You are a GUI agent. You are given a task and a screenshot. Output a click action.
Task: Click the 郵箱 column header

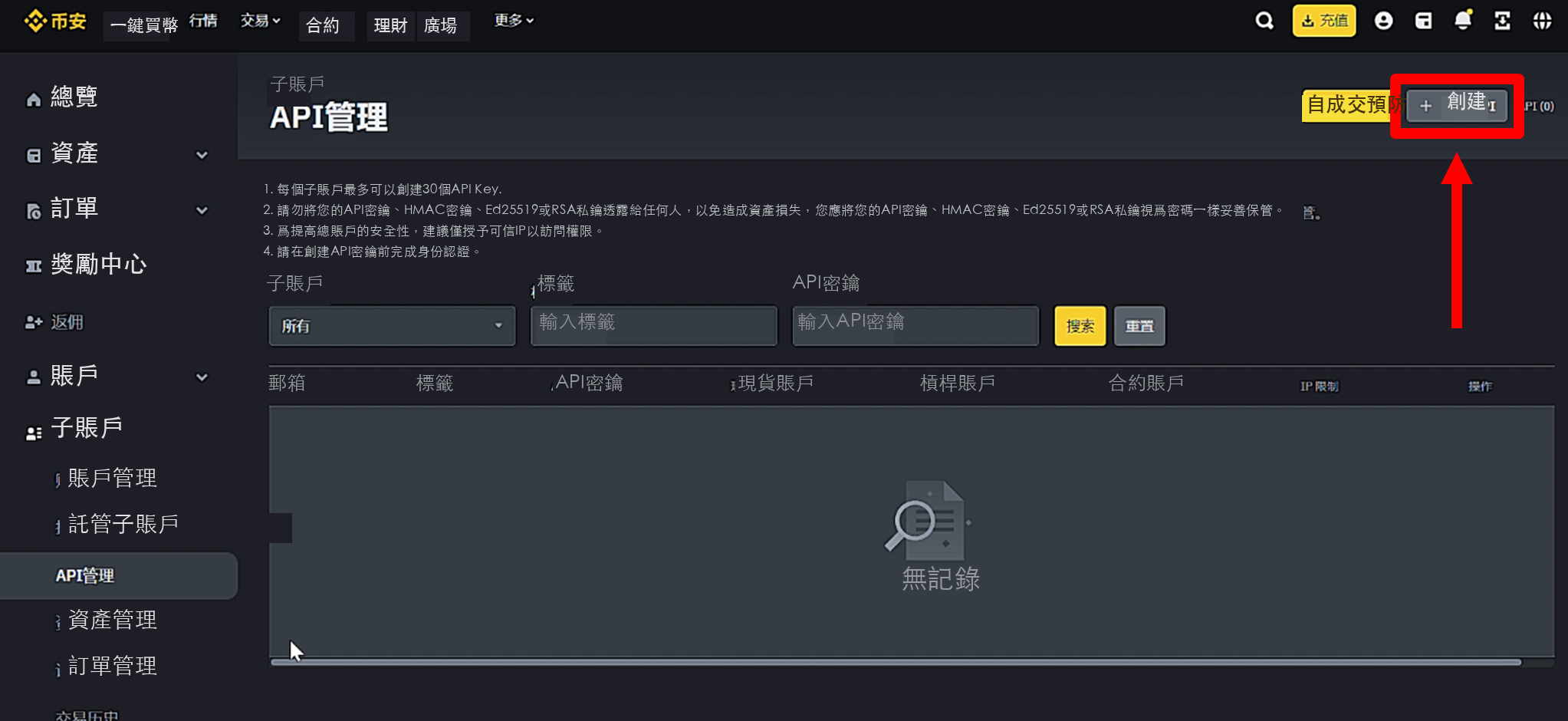(x=287, y=383)
